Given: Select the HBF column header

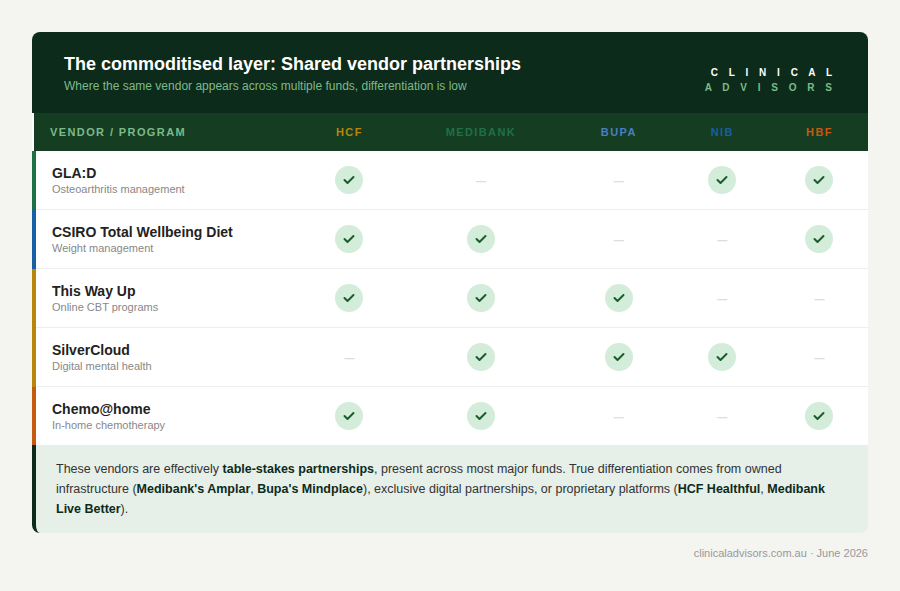Looking at the screenshot, I should pyautogui.click(x=819, y=133).
